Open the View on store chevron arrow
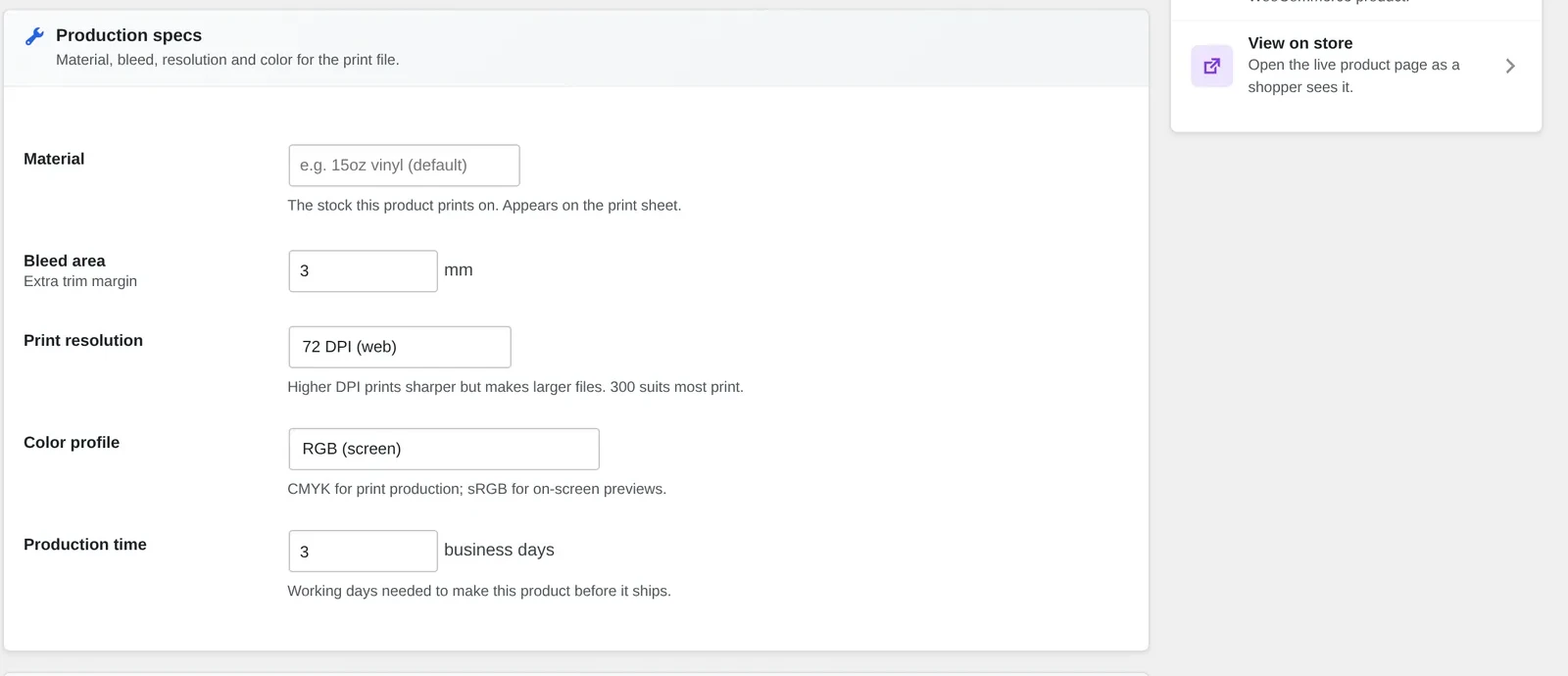The image size is (1568, 676). (1510, 66)
